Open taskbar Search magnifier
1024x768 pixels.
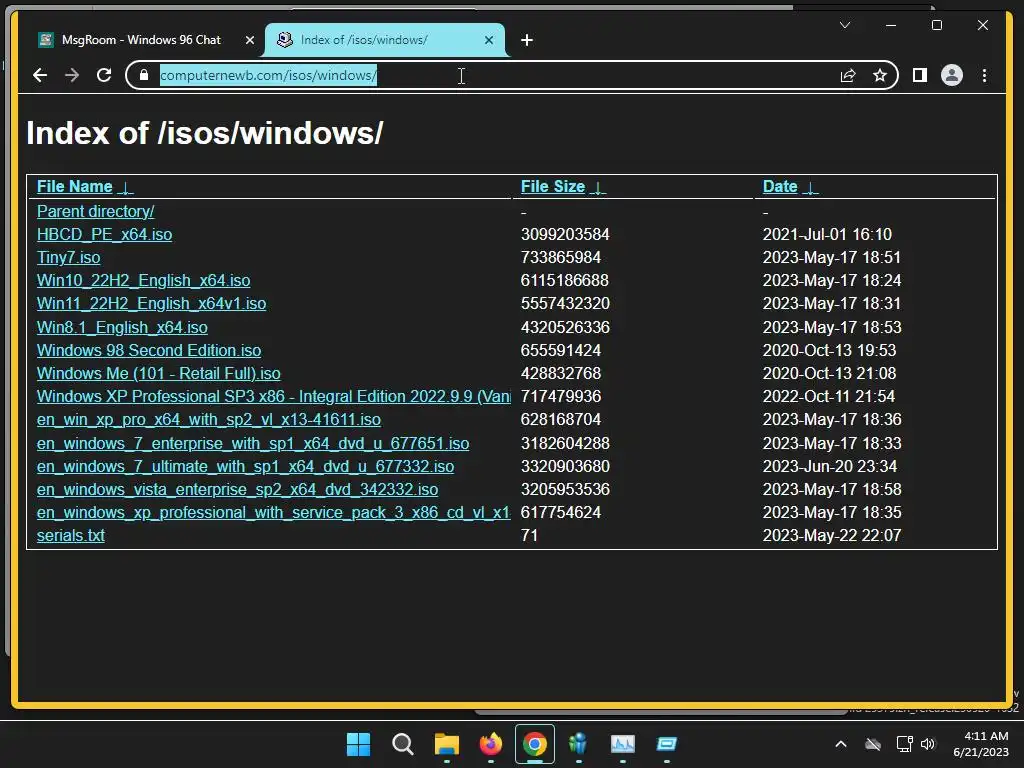click(x=402, y=744)
